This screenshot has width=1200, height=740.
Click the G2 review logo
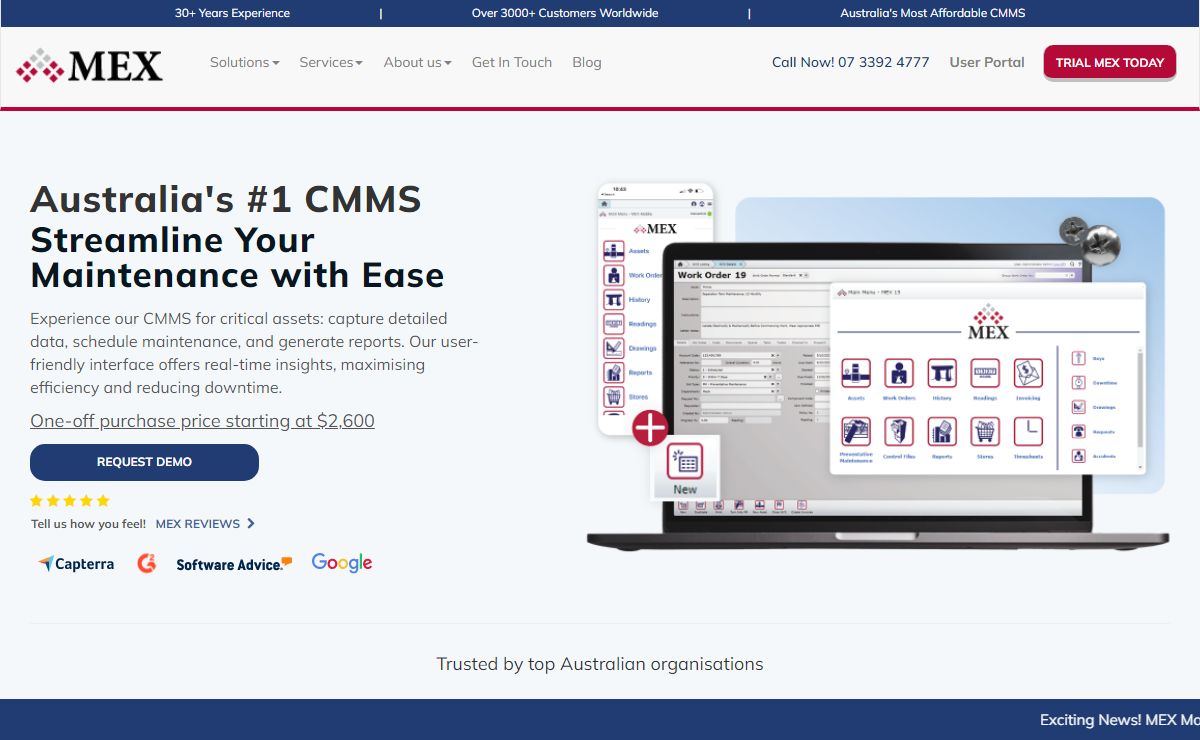click(x=147, y=563)
